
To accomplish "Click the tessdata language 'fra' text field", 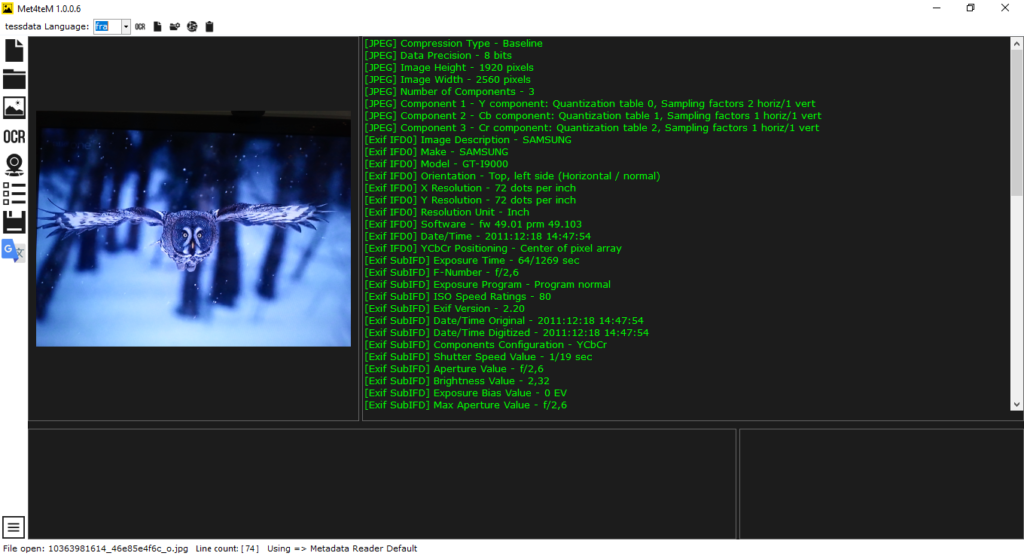I will pyautogui.click(x=107, y=26).
